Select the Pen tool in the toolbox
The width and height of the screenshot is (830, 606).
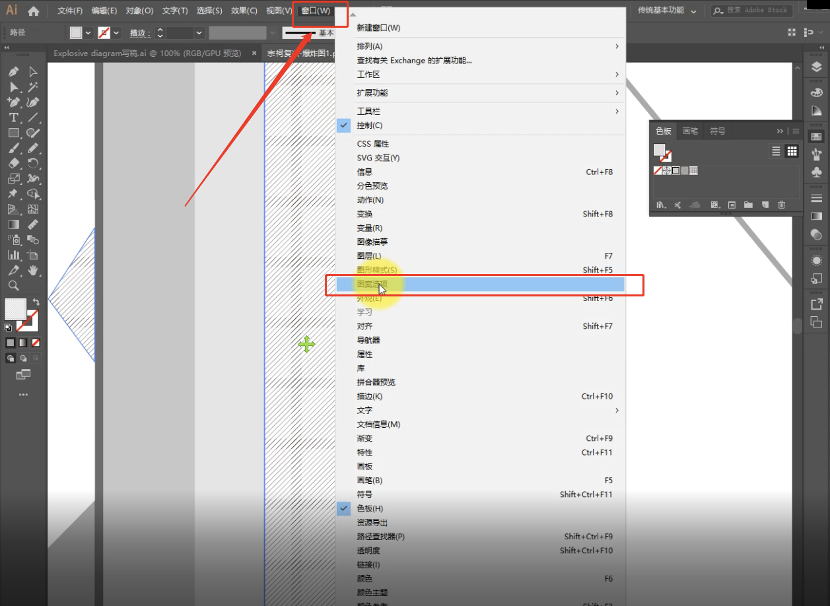[13, 71]
